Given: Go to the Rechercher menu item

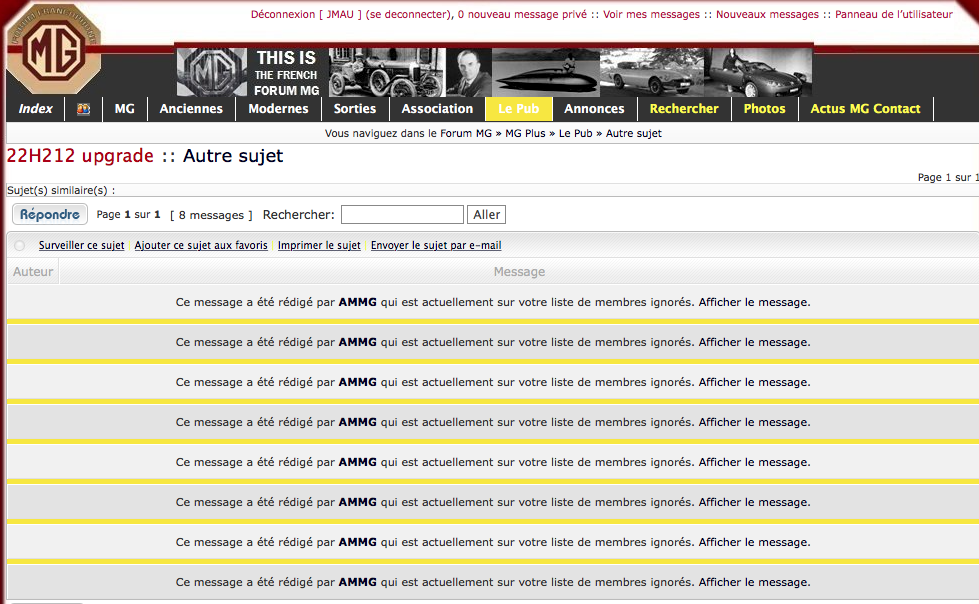Looking at the screenshot, I should coord(684,109).
